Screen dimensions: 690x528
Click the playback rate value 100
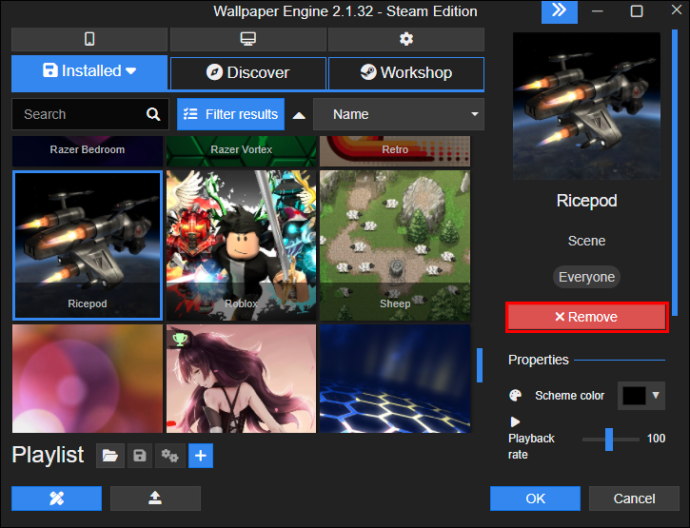(x=656, y=438)
